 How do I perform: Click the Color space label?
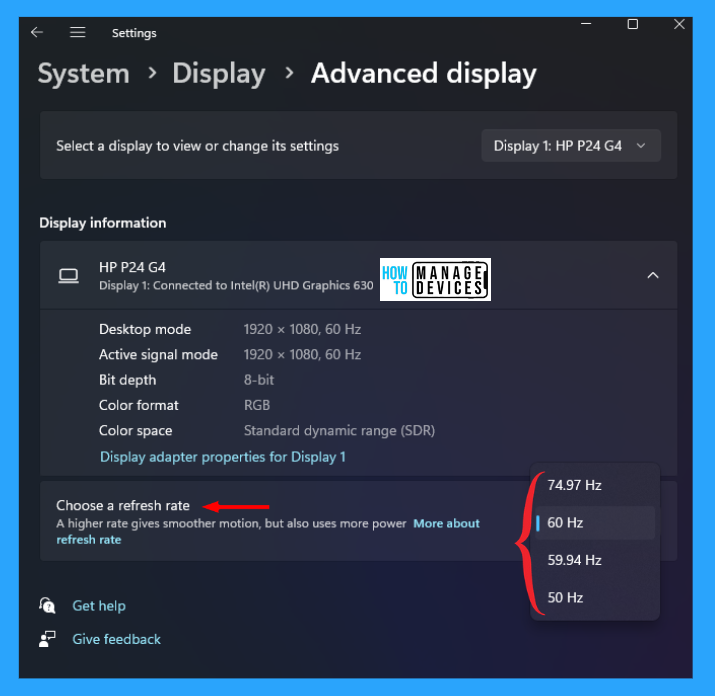[135, 431]
